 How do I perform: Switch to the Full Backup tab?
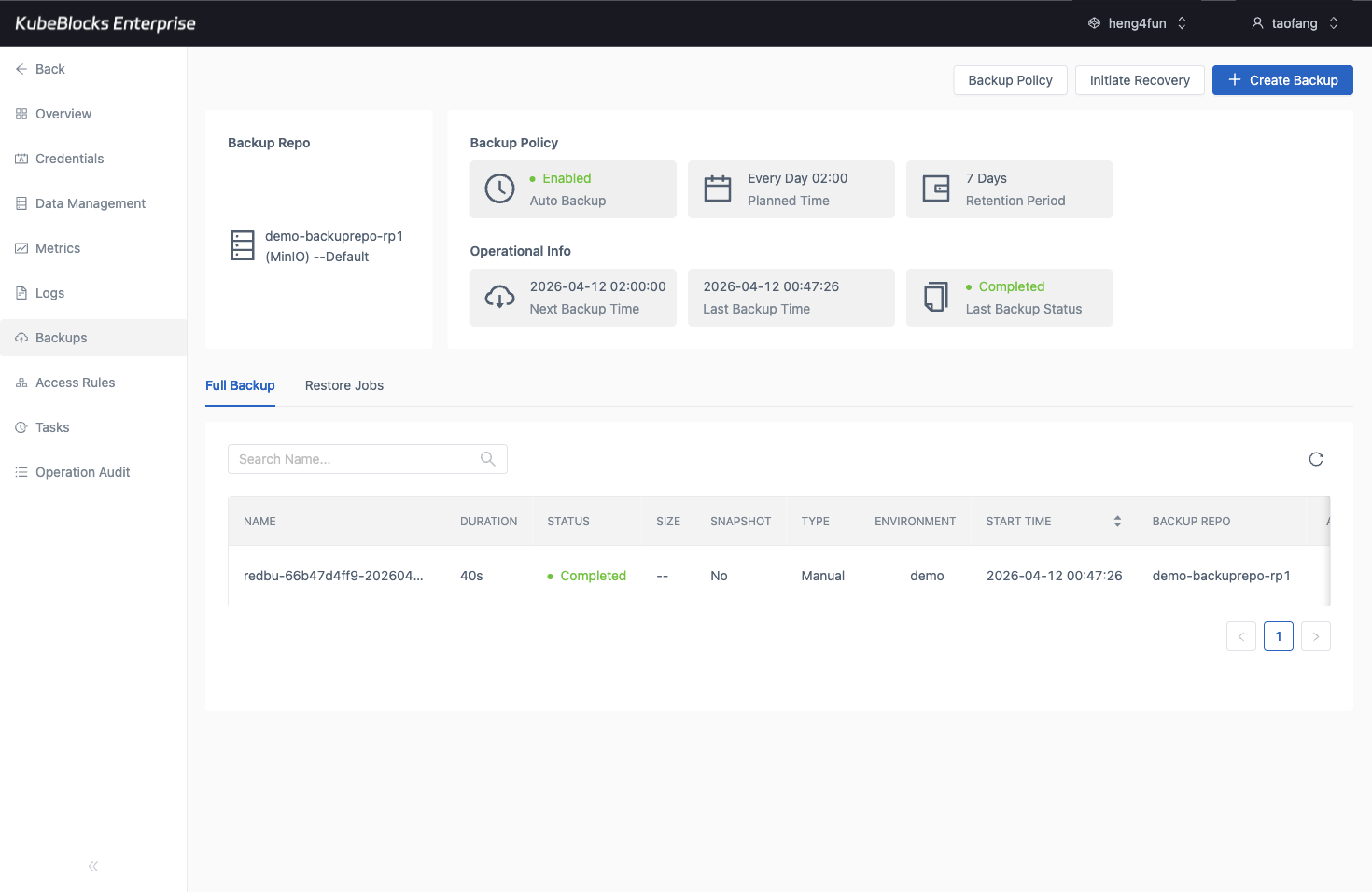click(x=240, y=385)
